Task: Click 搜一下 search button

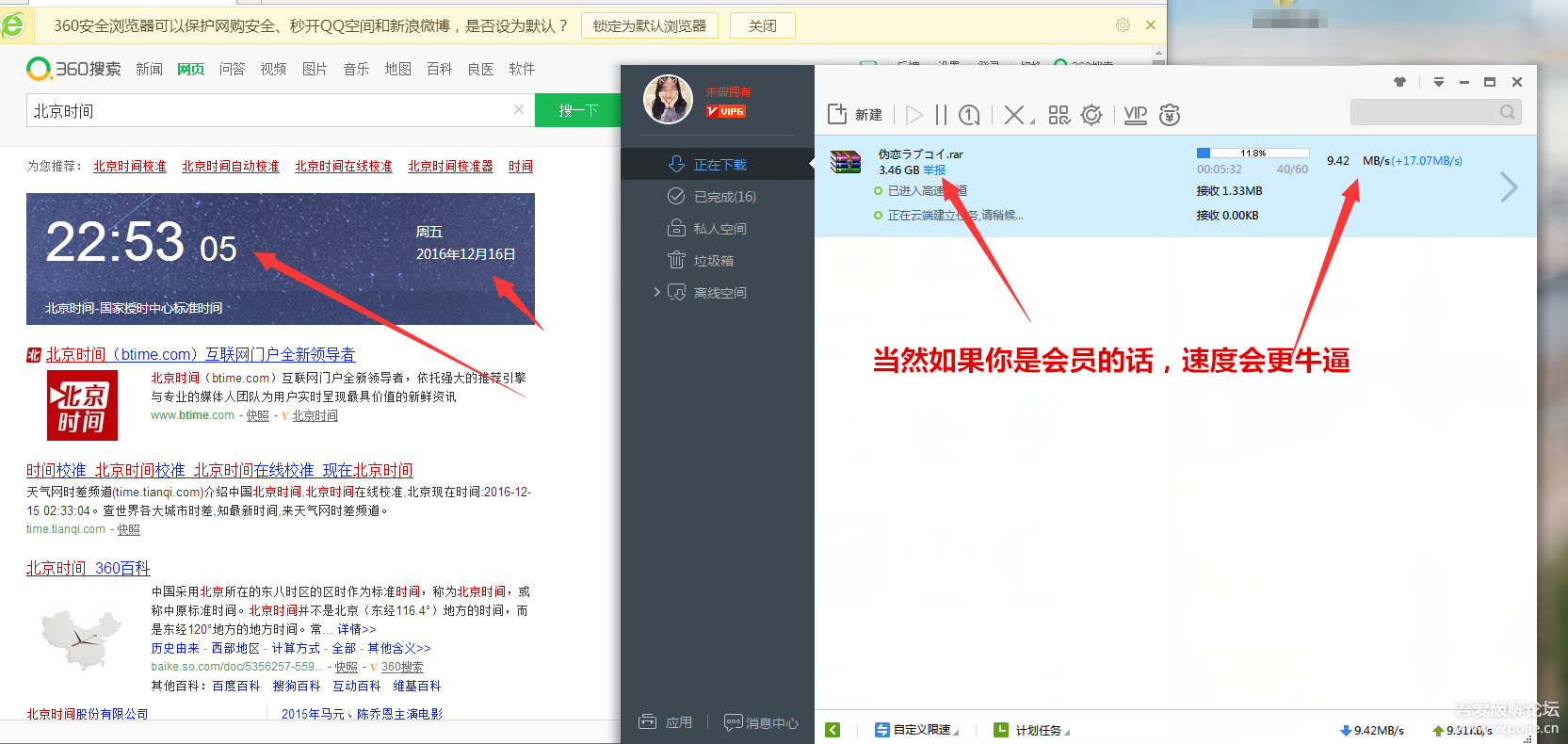Action: [x=577, y=110]
